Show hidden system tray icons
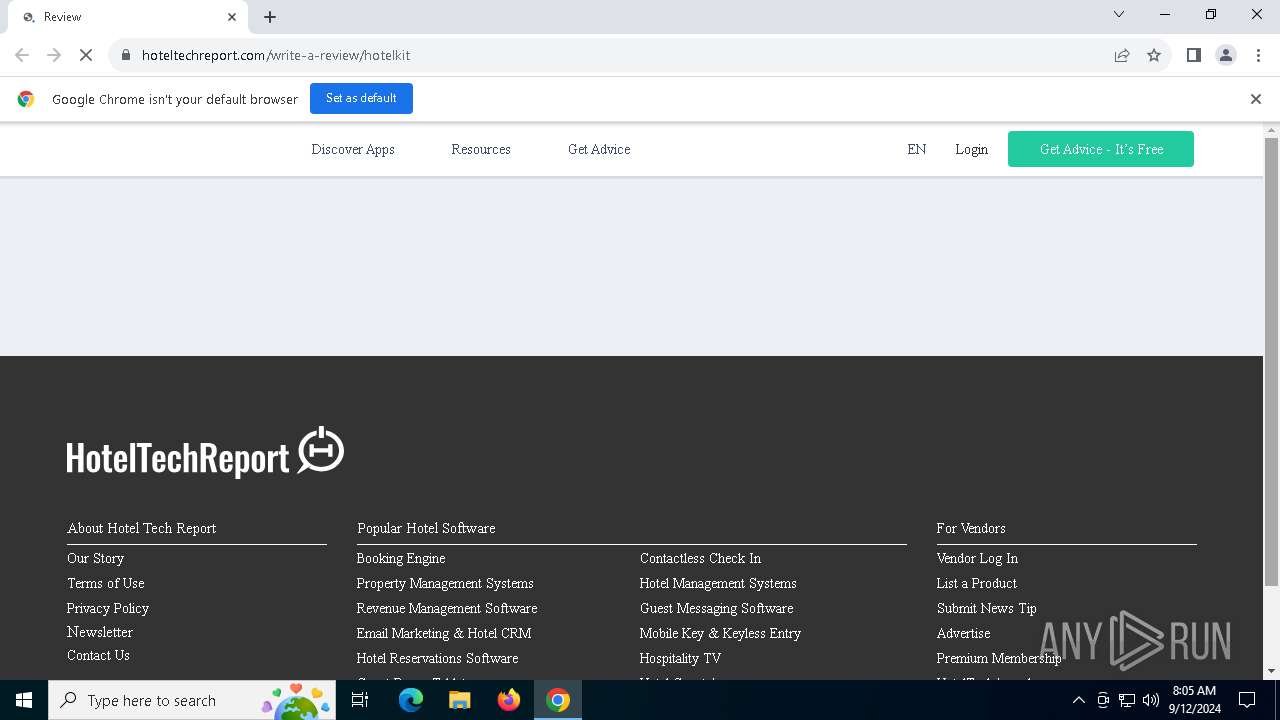 1079,700
